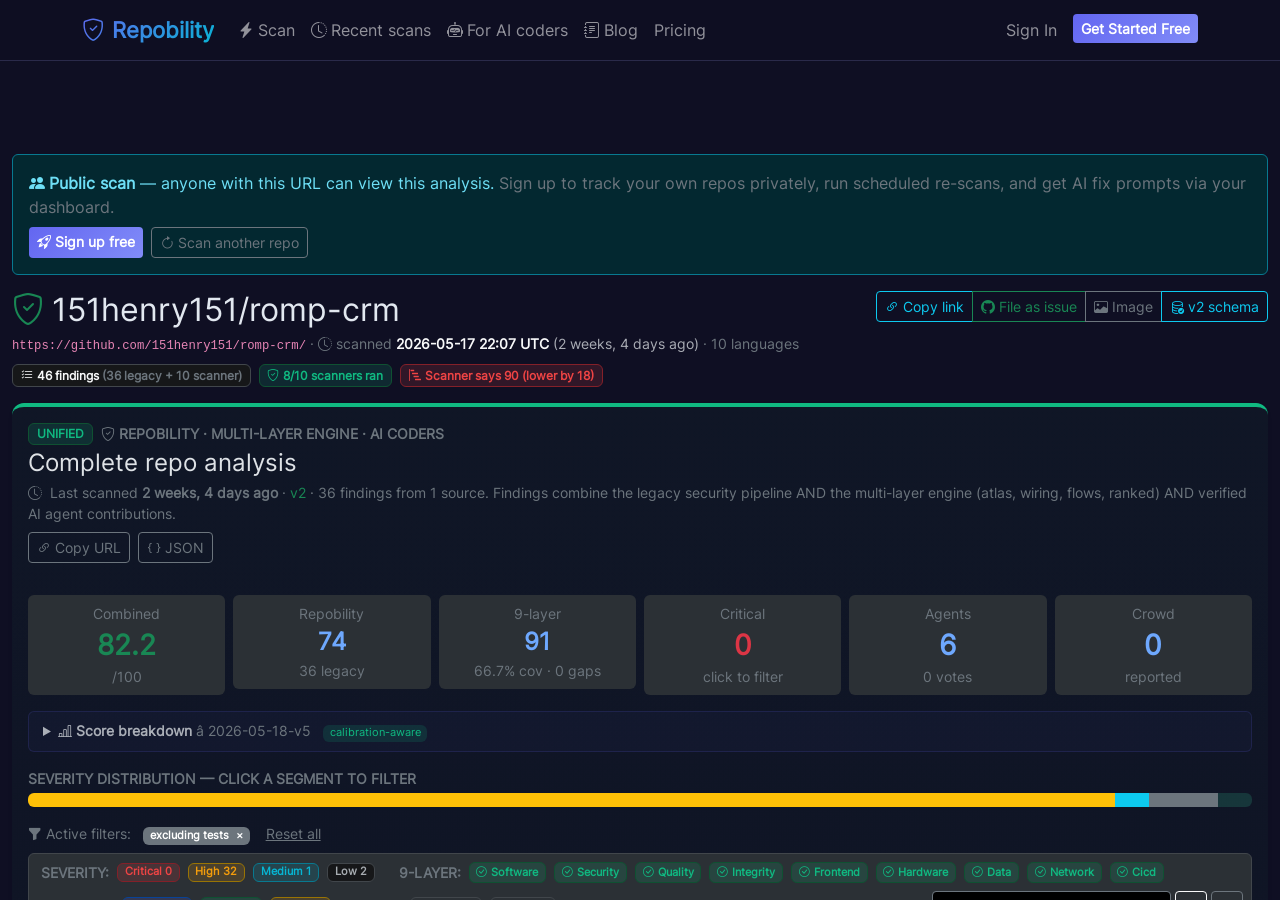This screenshot has height=900, width=1280.
Task: Click the 46 findings badge
Action: coord(131,375)
